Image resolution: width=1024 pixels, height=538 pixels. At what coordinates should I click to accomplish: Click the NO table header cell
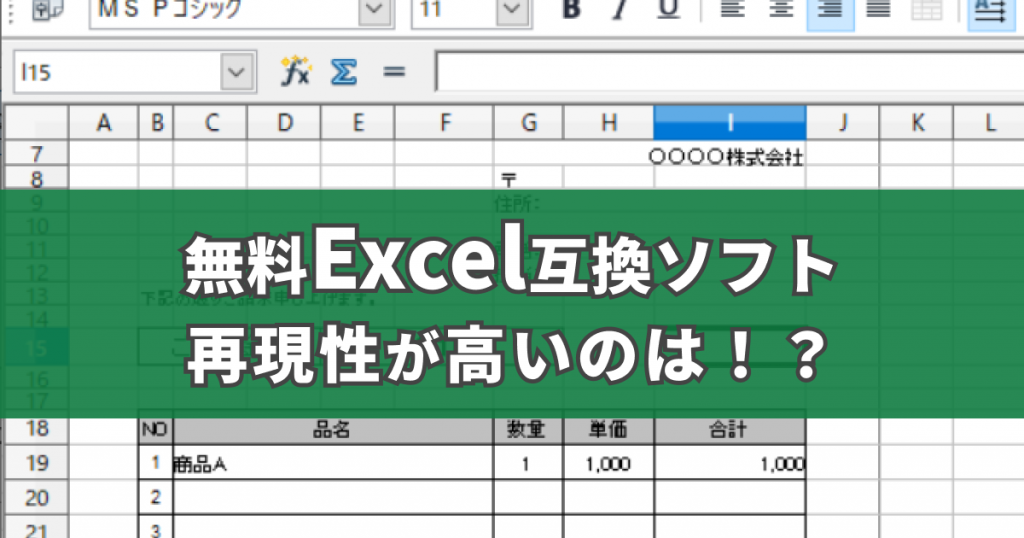click(x=155, y=430)
